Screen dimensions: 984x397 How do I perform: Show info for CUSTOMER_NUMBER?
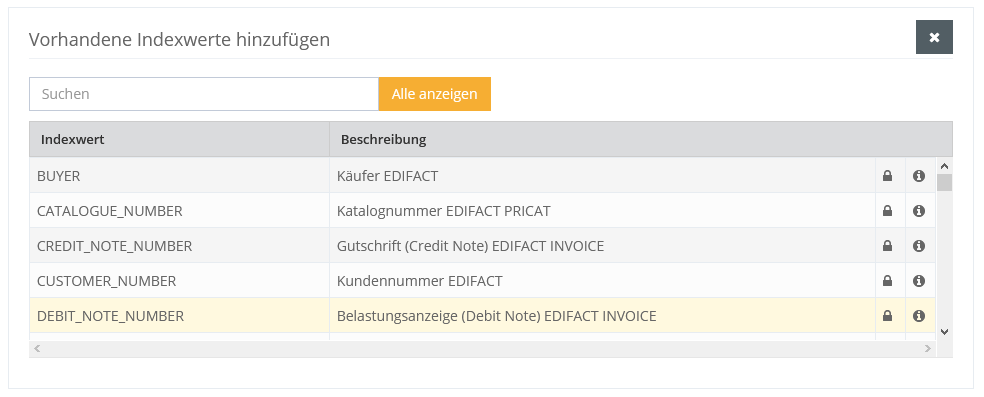[x=919, y=281]
